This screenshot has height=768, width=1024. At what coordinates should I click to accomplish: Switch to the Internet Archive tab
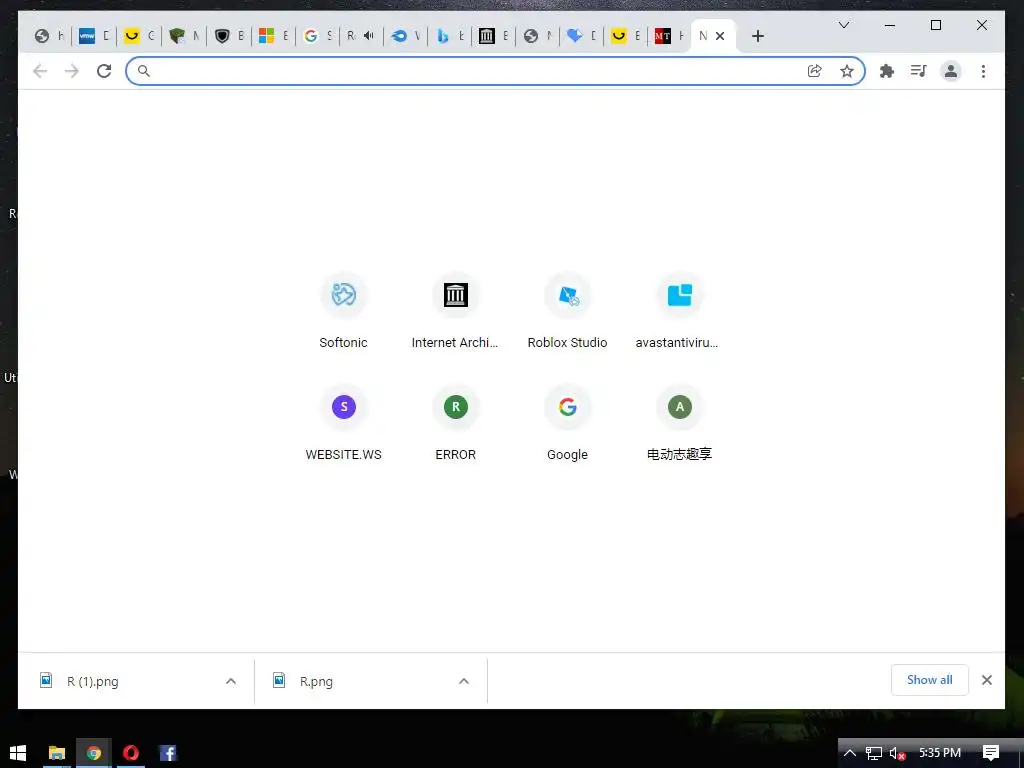pos(494,36)
